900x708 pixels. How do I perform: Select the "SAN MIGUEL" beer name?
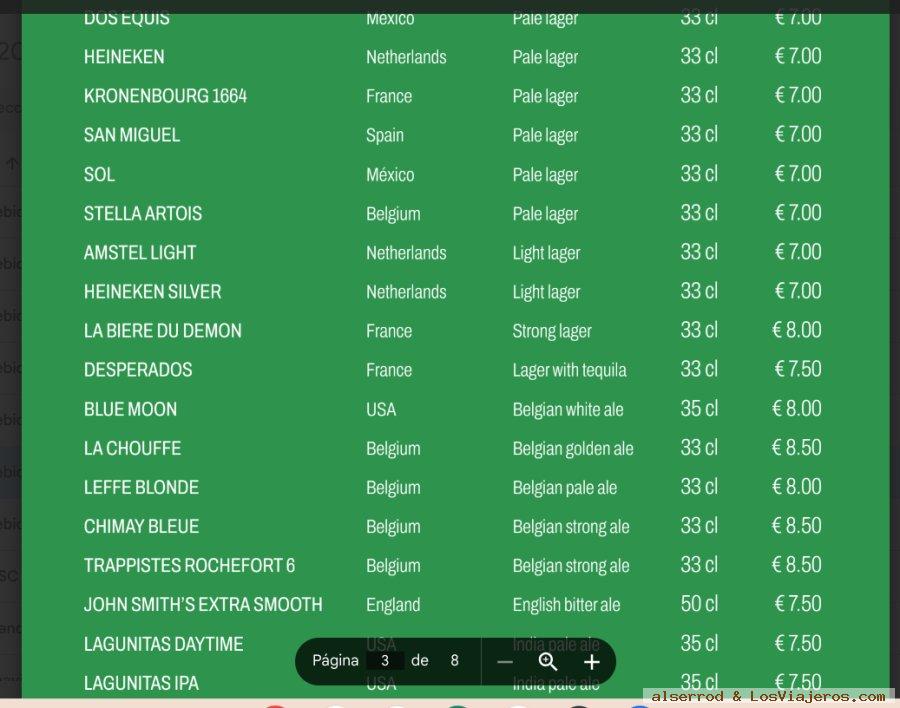coord(132,135)
